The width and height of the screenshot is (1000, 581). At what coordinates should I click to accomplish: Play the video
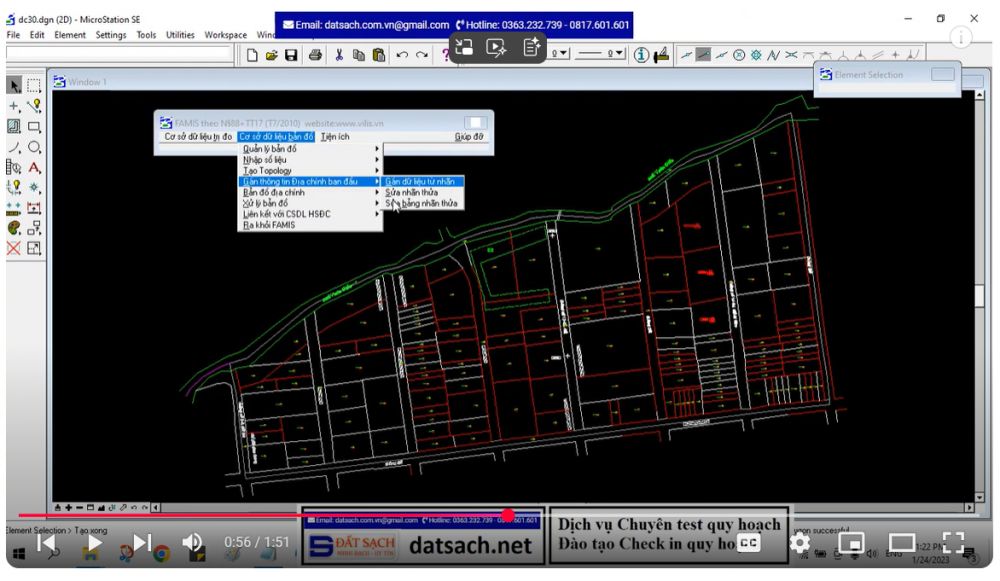(x=94, y=542)
